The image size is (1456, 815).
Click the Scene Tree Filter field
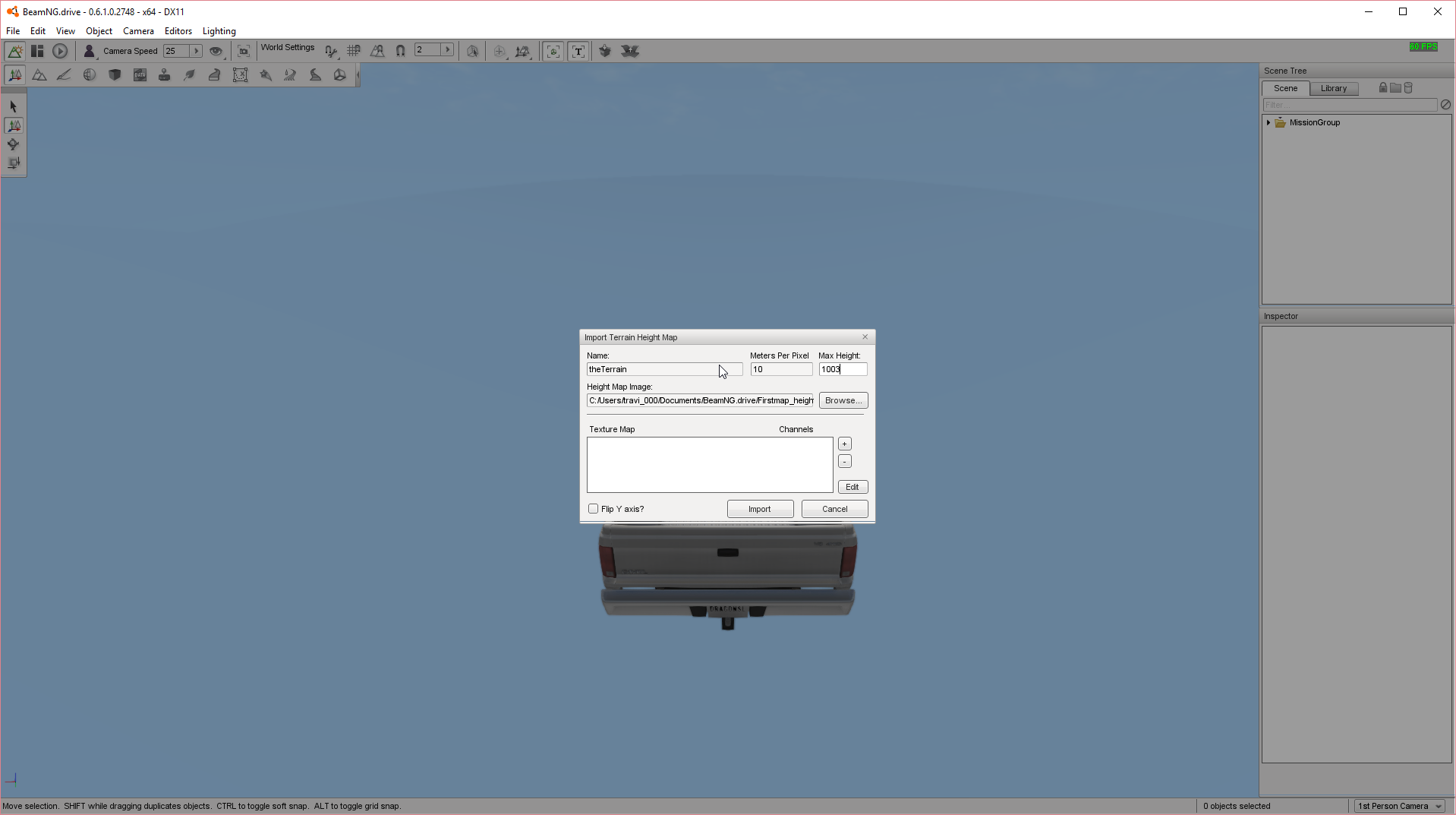1350,105
